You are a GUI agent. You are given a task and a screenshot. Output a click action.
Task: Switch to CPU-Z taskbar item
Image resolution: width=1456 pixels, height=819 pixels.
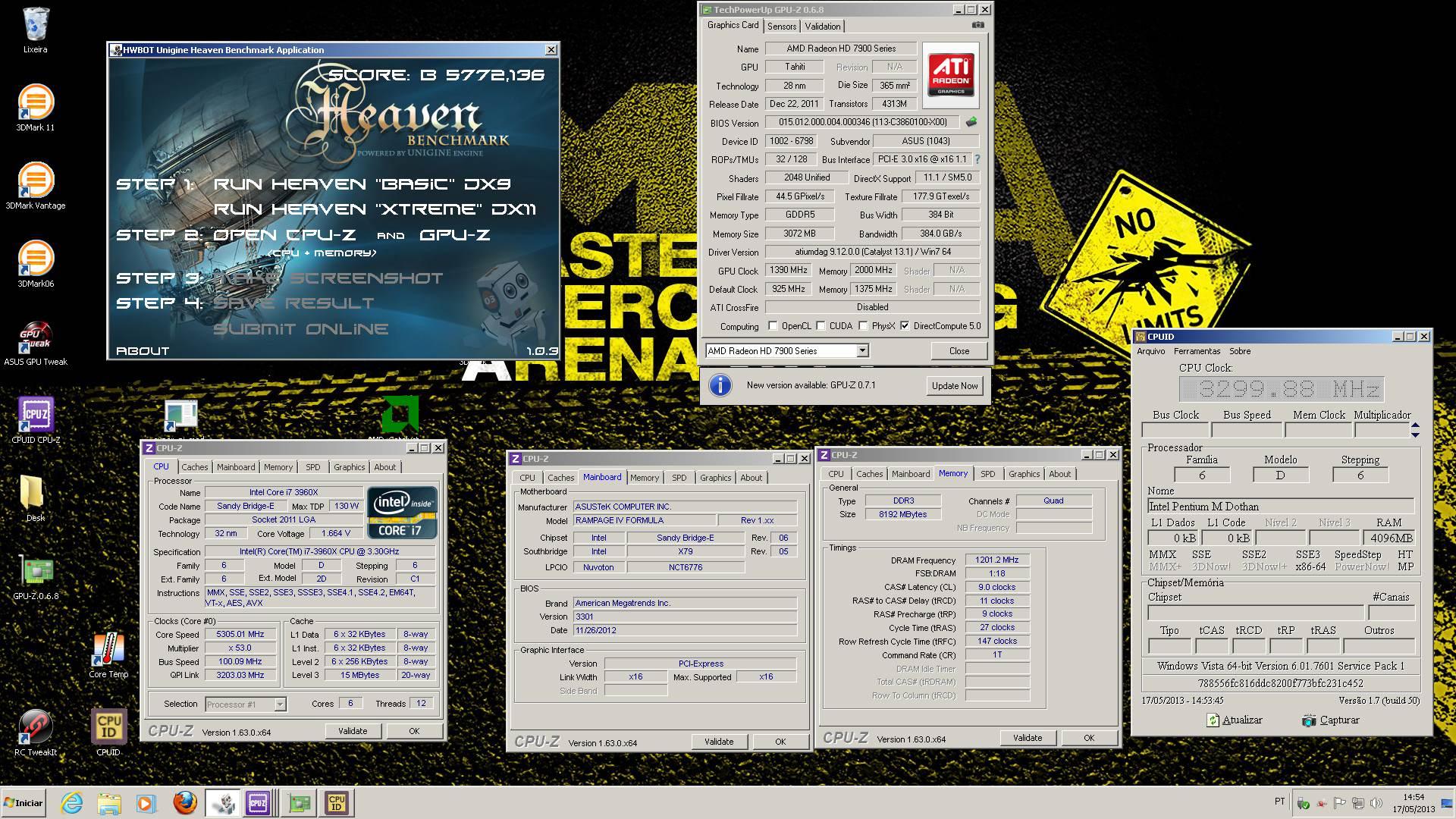point(259,803)
